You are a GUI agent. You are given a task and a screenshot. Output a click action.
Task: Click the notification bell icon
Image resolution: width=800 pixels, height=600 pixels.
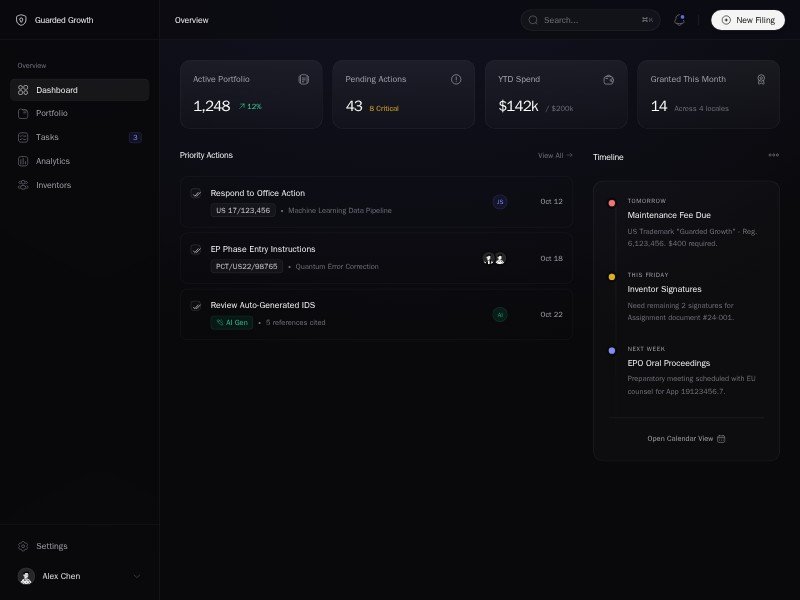tap(680, 20)
